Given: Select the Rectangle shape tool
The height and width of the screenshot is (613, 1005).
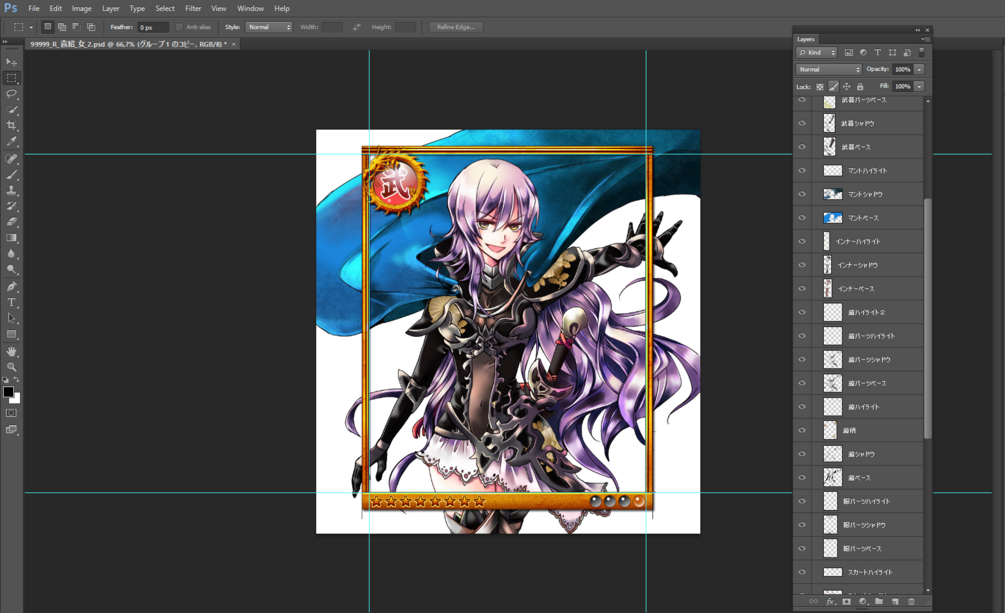Looking at the screenshot, I should tap(12, 334).
